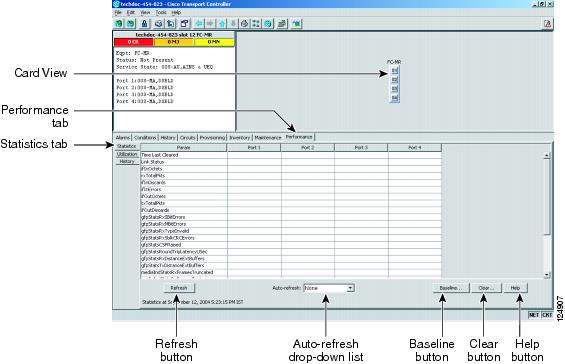Screen dimensions: 565x364
Task: Select the Statistics side tab
Action: tap(126, 146)
